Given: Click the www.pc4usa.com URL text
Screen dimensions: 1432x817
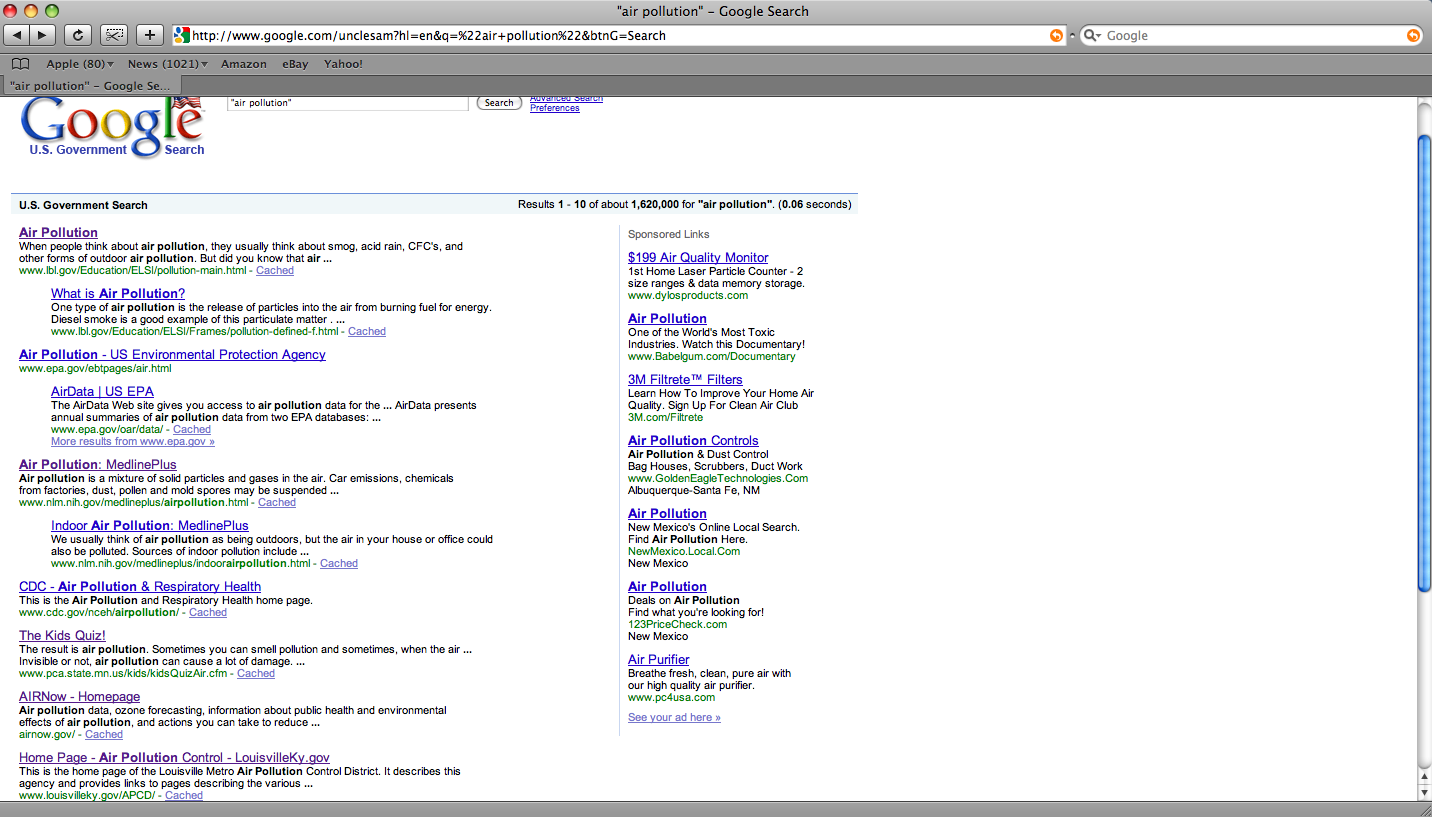Looking at the screenshot, I should tap(672, 697).
